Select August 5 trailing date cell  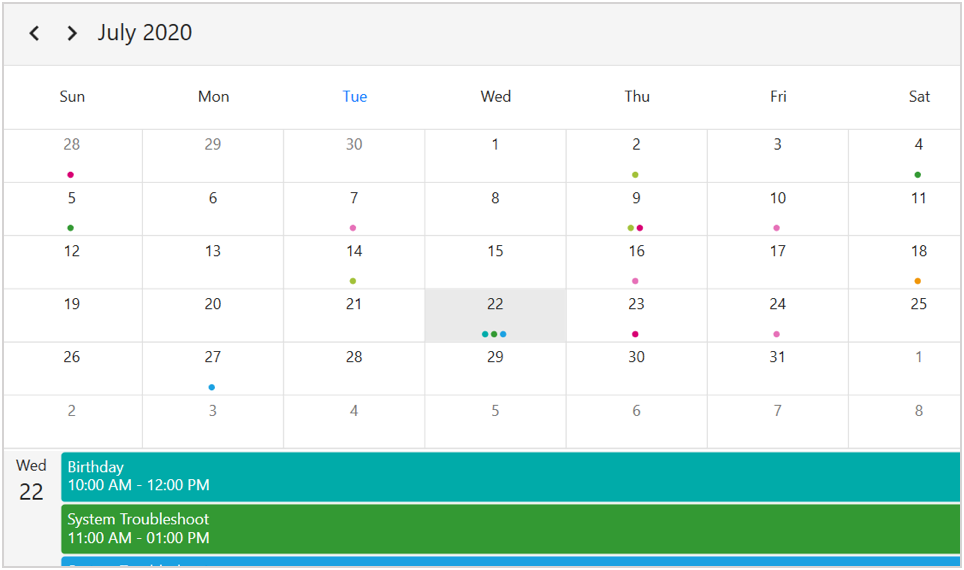496,421
